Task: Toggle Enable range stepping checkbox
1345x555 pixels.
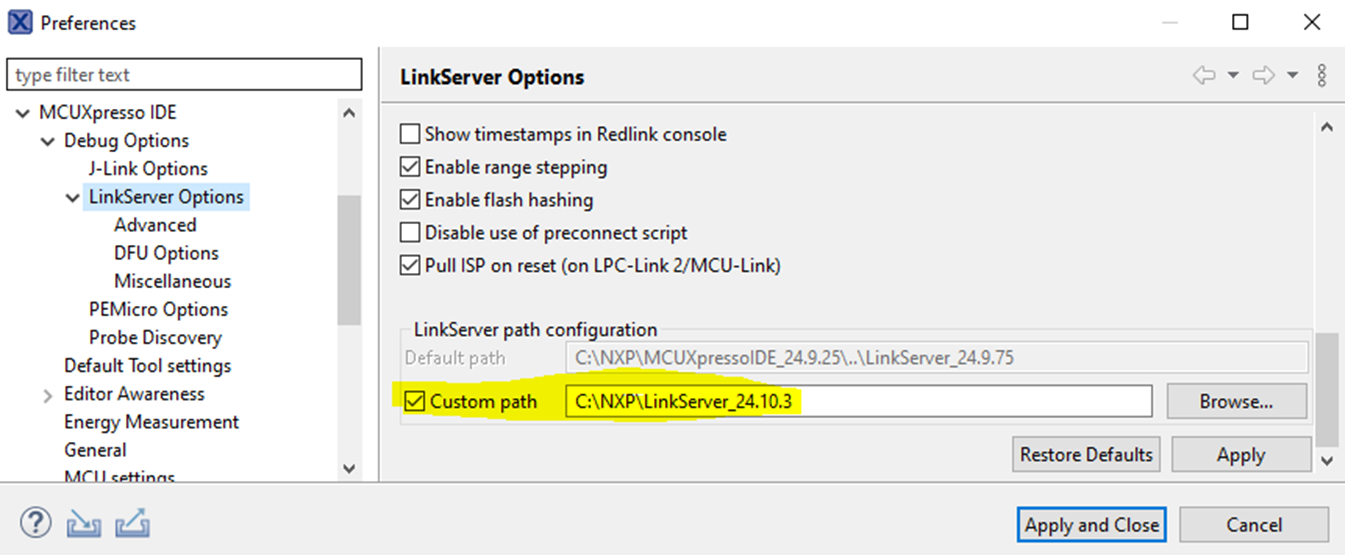Action: pyautogui.click(x=410, y=167)
